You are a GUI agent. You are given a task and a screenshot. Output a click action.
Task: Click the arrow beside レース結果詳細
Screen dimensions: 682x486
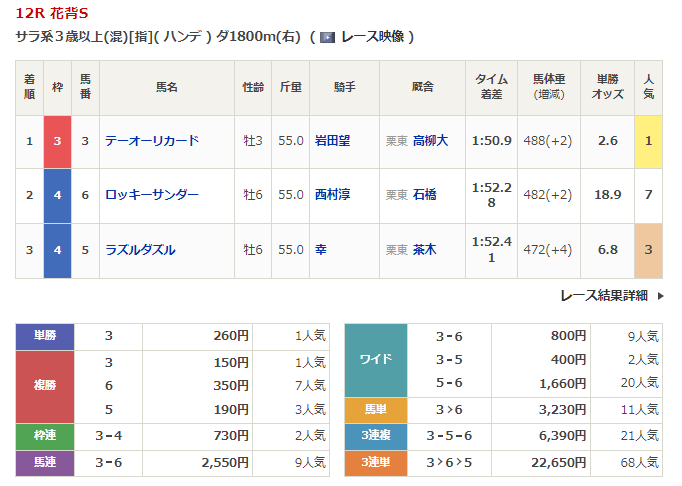click(660, 296)
